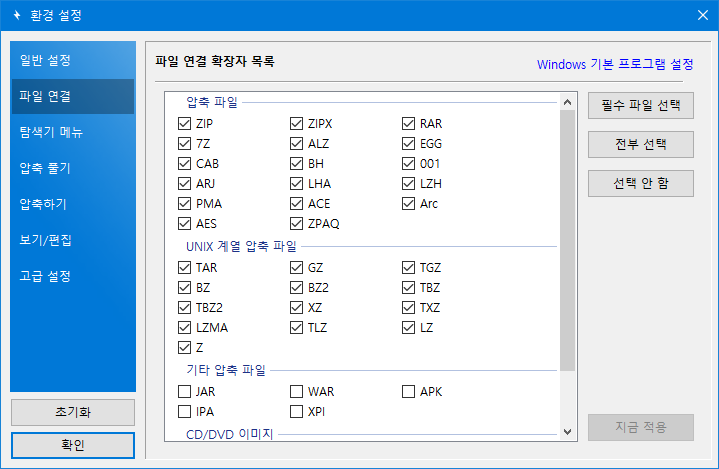Enable the IPA checkbox
The width and height of the screenshot is (719, 469).
(184, 411)
